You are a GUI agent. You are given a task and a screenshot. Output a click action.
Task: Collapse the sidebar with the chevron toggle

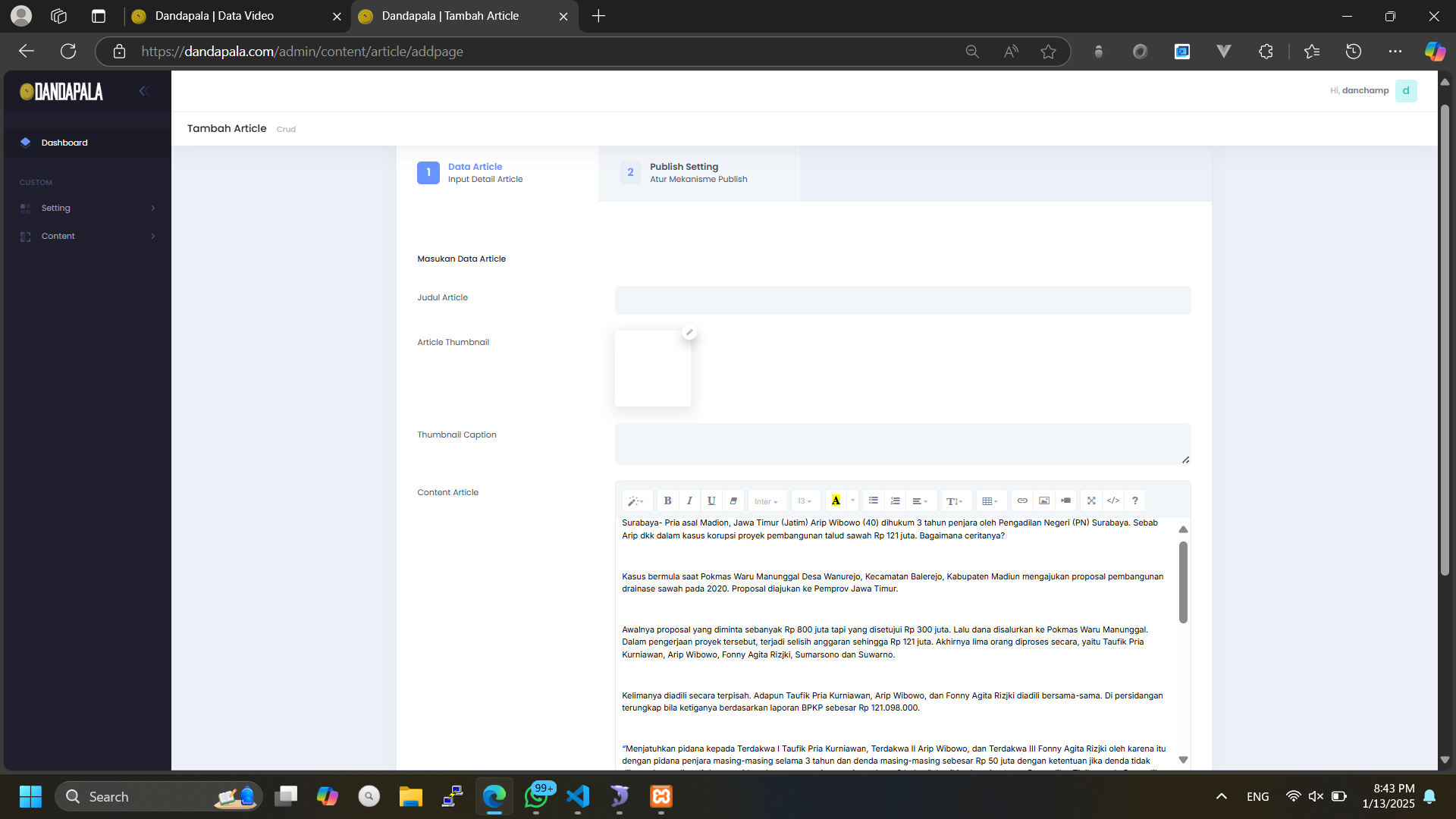tap(143, 91)
